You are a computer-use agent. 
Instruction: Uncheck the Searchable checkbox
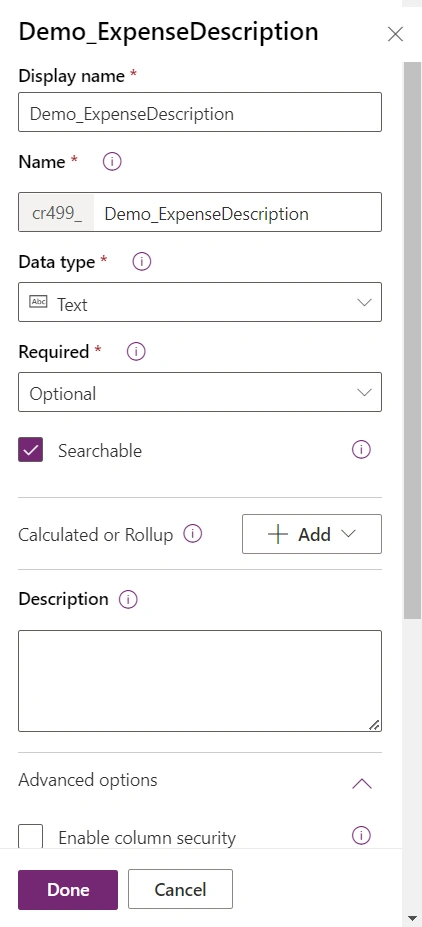tap(30, 450)
